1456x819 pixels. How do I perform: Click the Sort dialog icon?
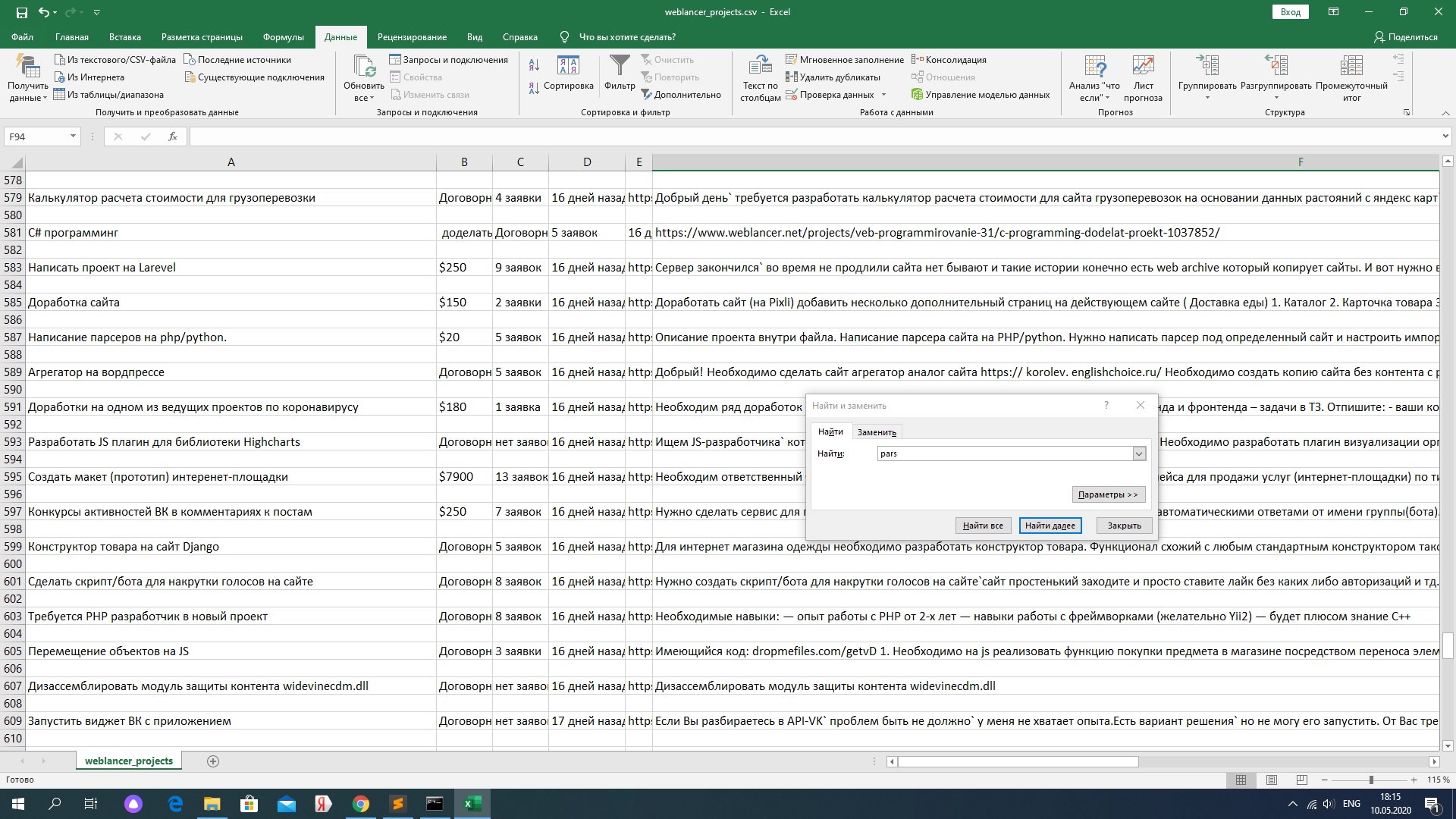(x=568, y=67)
